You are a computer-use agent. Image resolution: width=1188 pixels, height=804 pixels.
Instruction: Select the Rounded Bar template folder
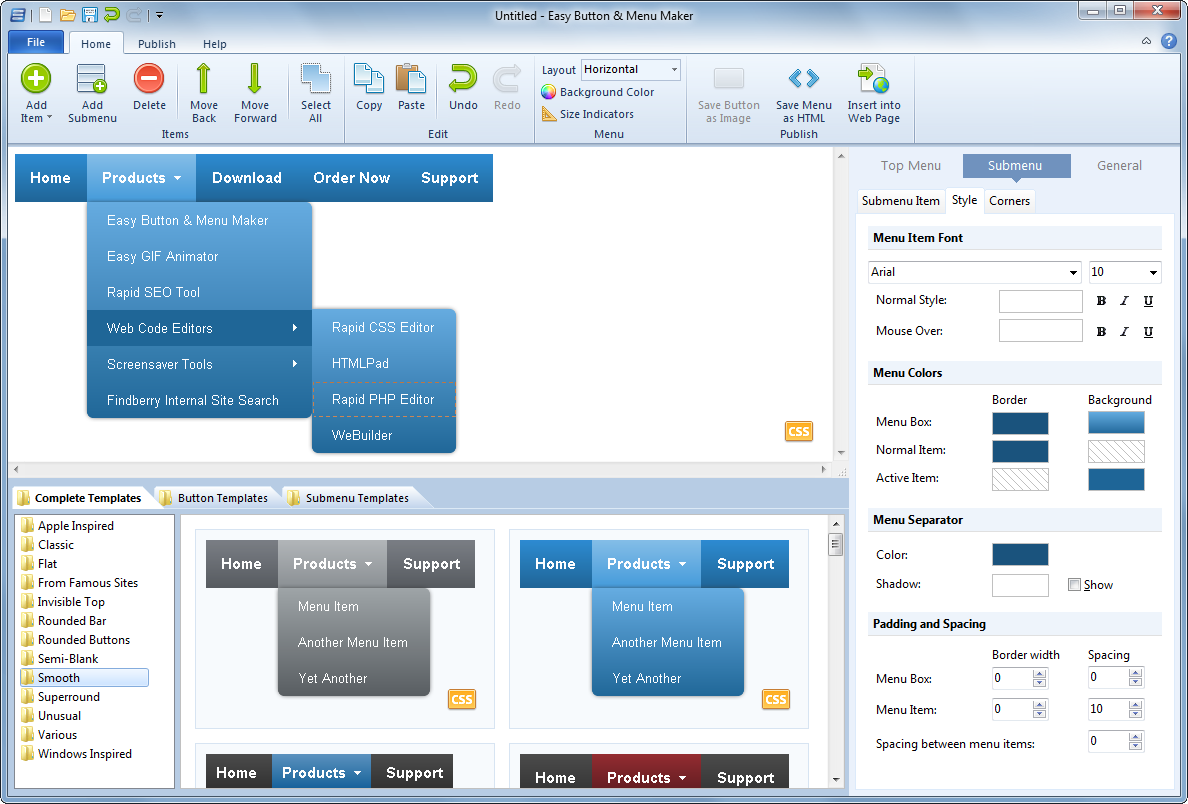tap(71, 621)
